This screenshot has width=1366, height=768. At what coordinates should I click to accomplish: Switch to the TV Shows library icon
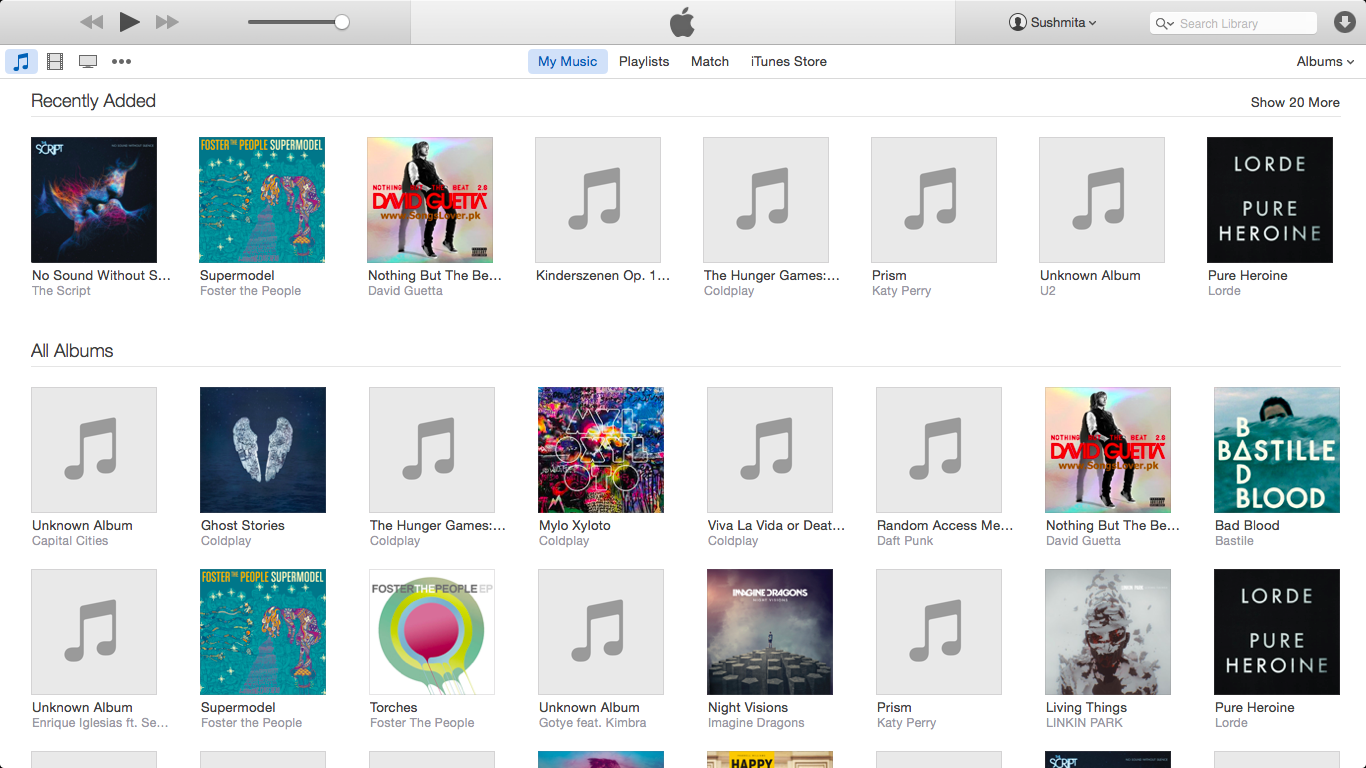[x=88, y=61]
